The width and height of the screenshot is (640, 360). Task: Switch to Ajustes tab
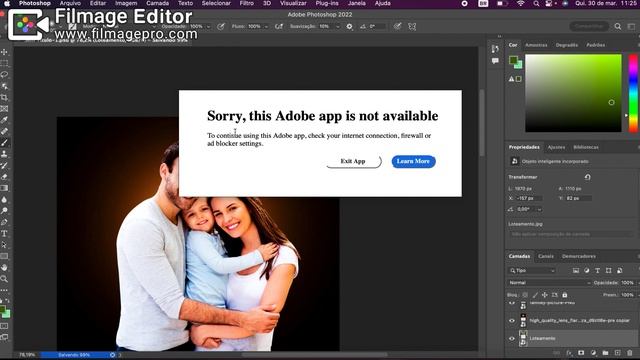pos(556,147)
